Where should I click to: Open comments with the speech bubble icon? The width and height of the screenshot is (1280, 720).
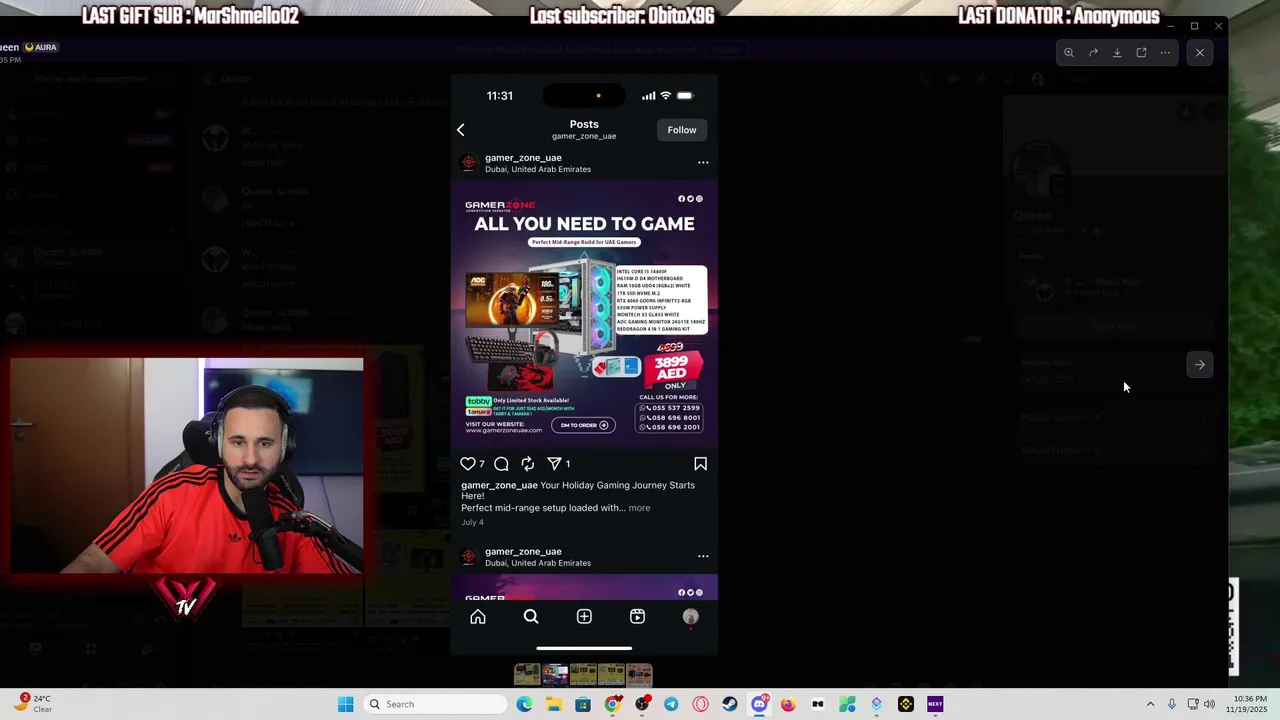(502, 464)
